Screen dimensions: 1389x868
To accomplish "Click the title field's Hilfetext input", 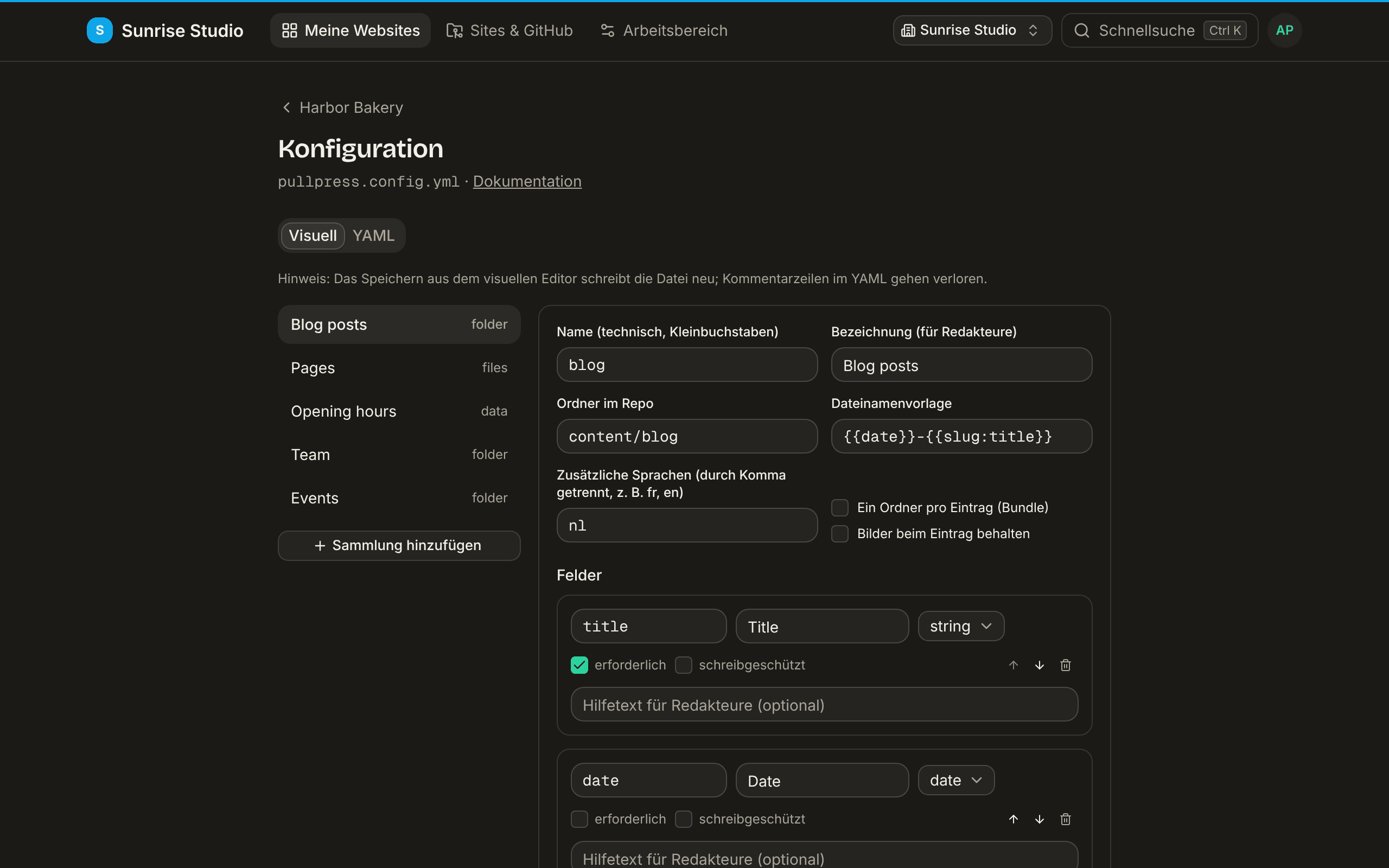I will point(824,704).
